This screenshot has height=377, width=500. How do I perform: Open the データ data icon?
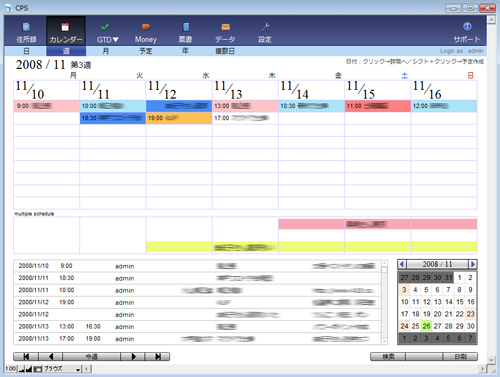[x=226, y=27]
